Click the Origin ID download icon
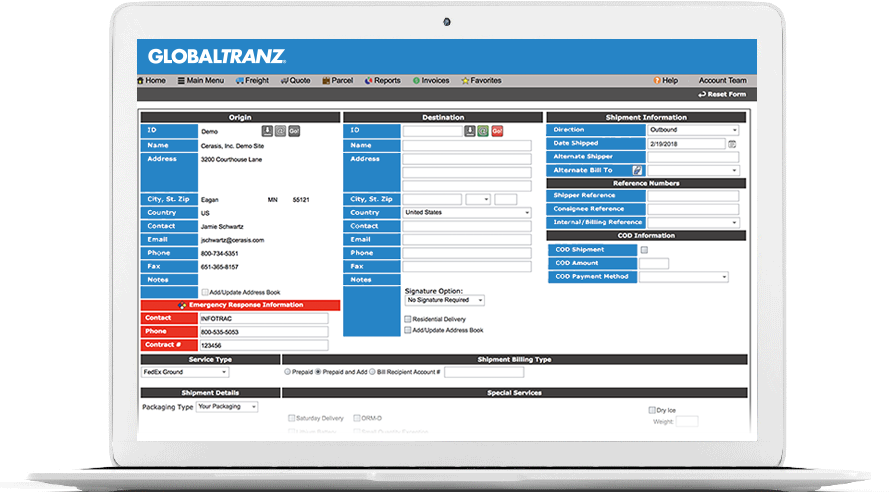 pyautogui.click(x=267, y=131)
